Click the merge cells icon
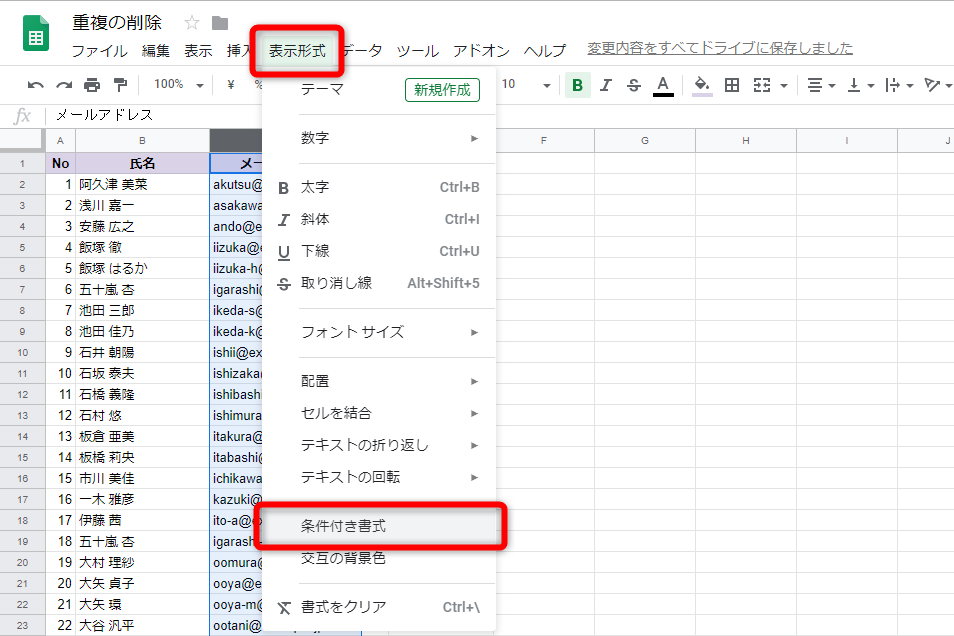 pyautogui.click(x=762, y=86)
